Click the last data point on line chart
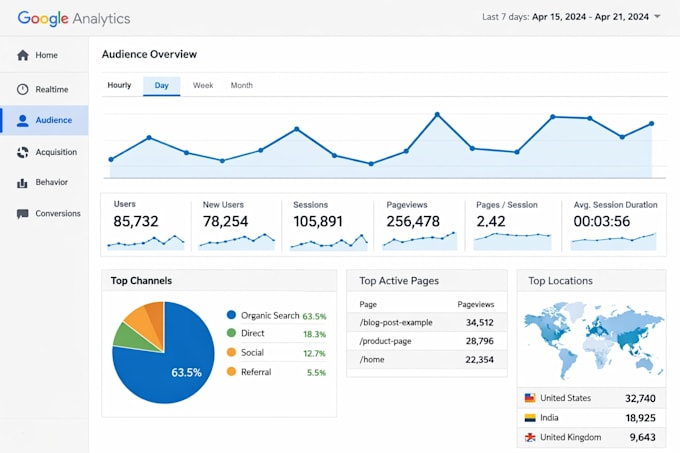The width and height of the screenshot is (680, 453). (x=651, y=124)
